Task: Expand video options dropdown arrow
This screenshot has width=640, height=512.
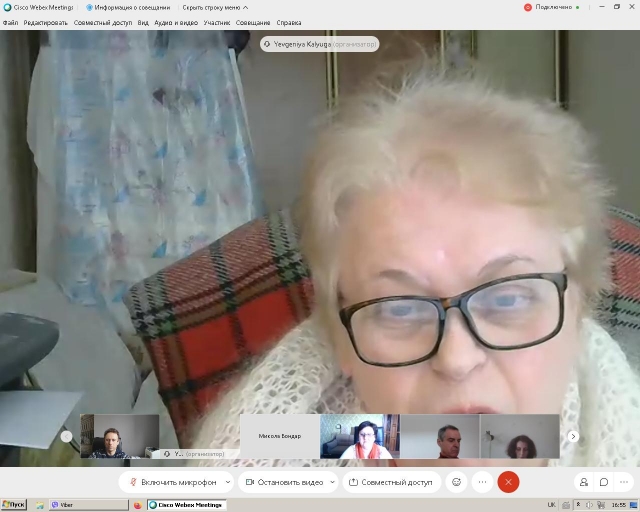Action: coord(332,482)
